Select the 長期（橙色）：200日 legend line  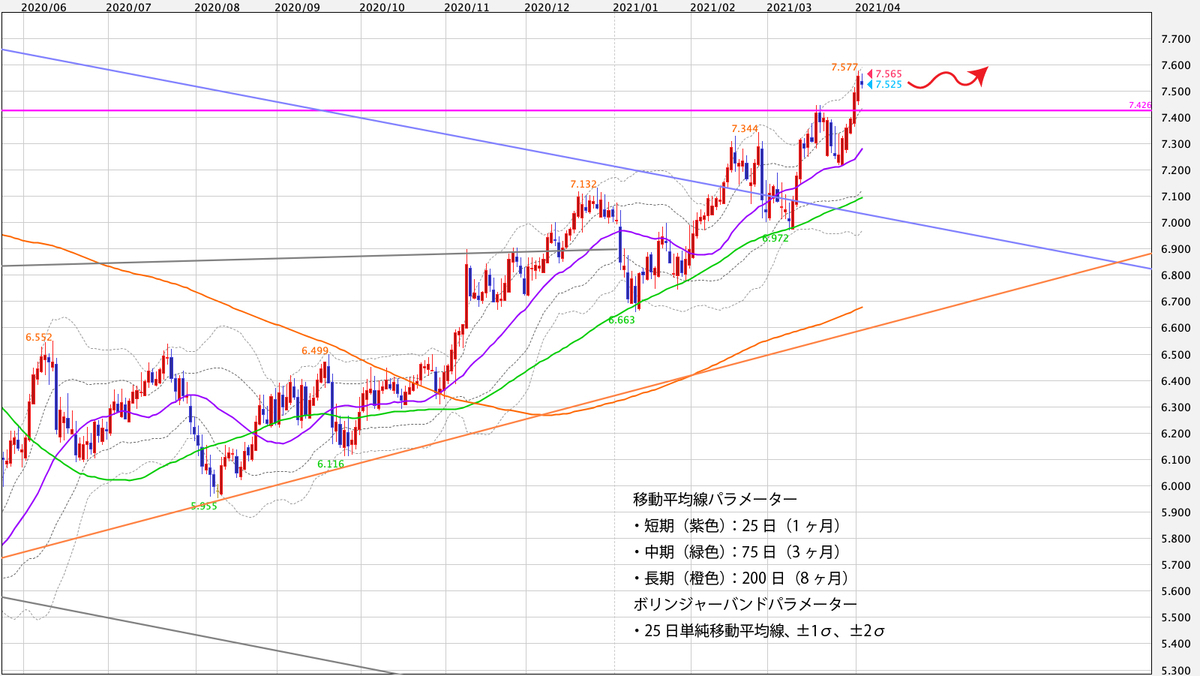(x=740, y=578)
